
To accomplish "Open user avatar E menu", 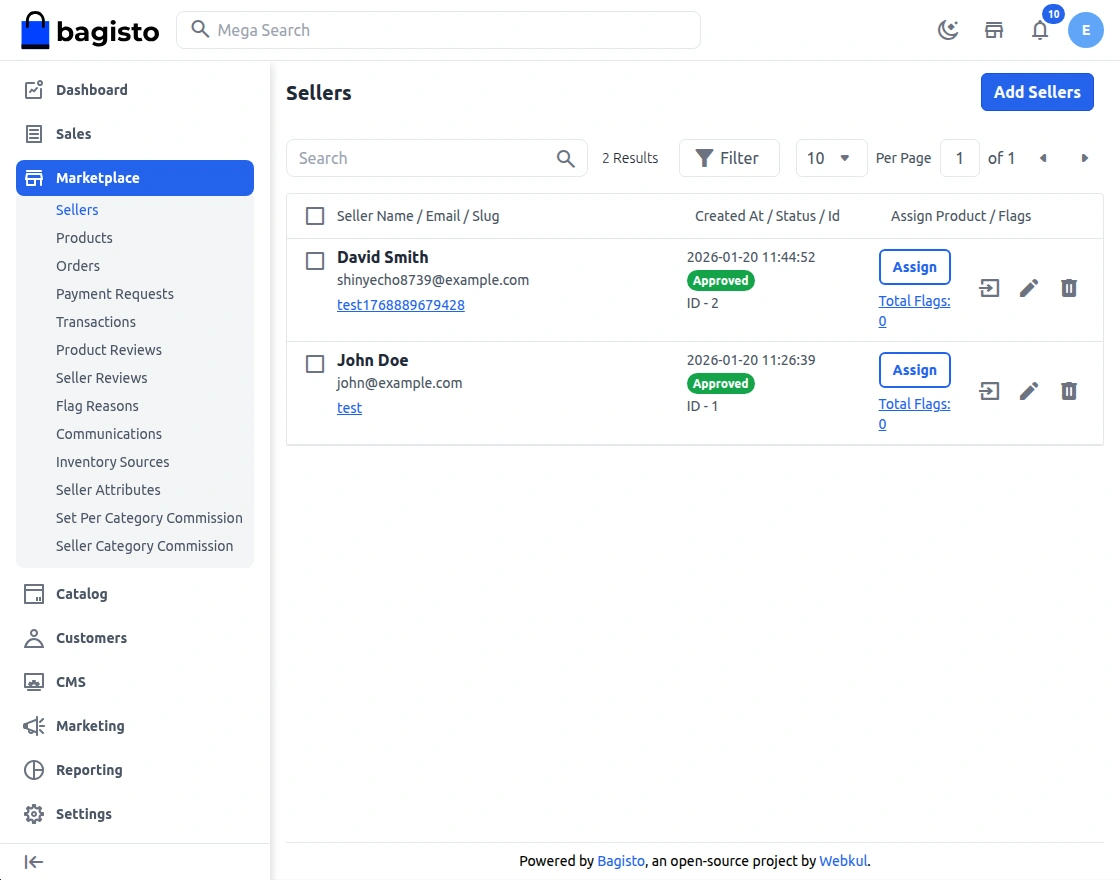I will [x=1085, y=30].
